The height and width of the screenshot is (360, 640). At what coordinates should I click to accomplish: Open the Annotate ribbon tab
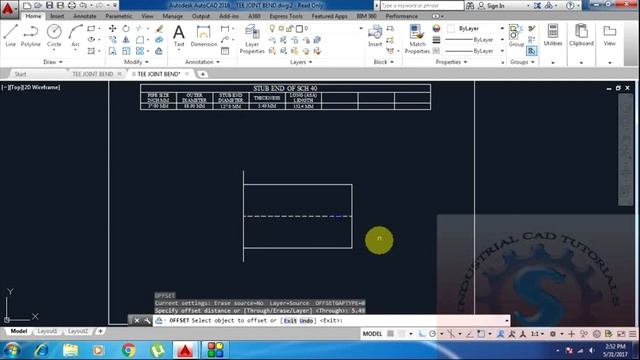(x=84, y=16)
